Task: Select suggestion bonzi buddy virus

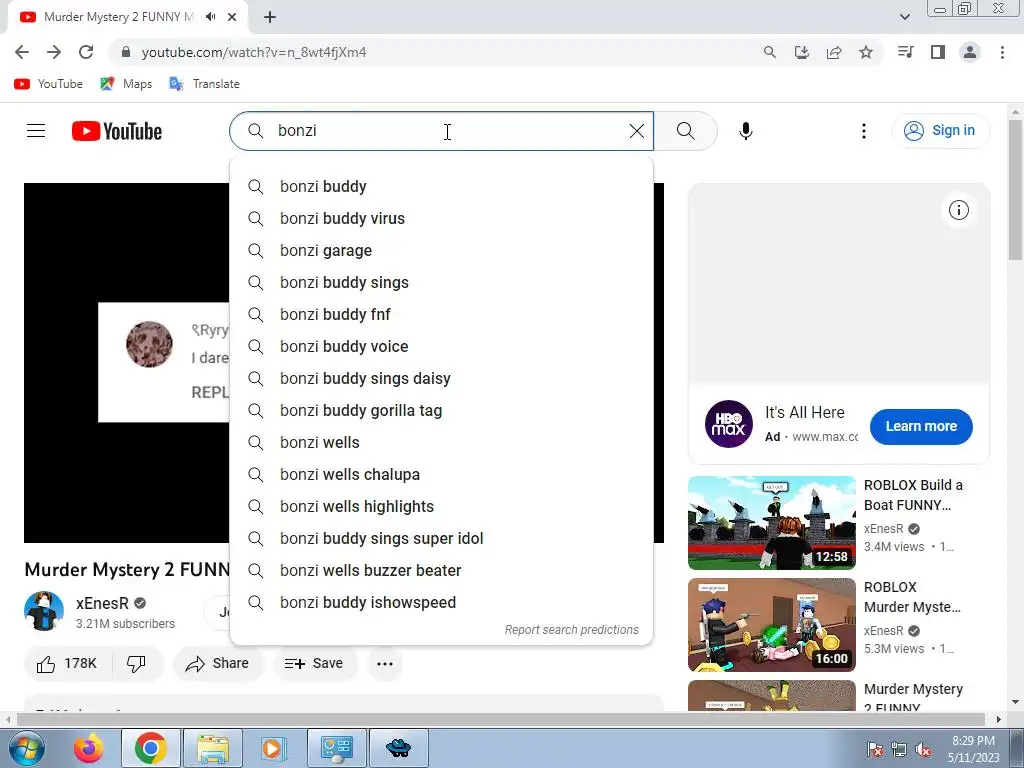Action: pos(441,219)
